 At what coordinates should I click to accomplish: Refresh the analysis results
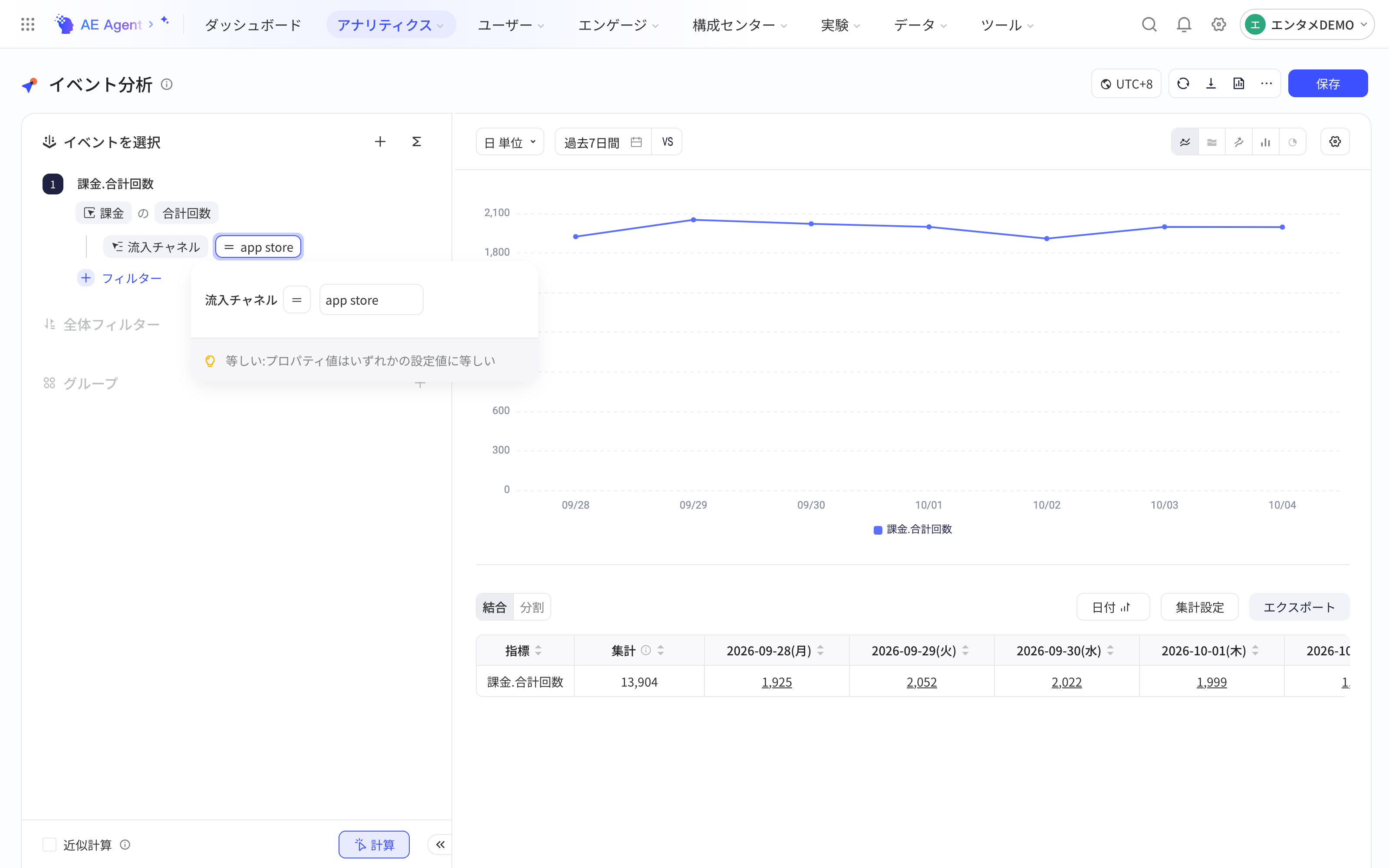click(1183, 84)
